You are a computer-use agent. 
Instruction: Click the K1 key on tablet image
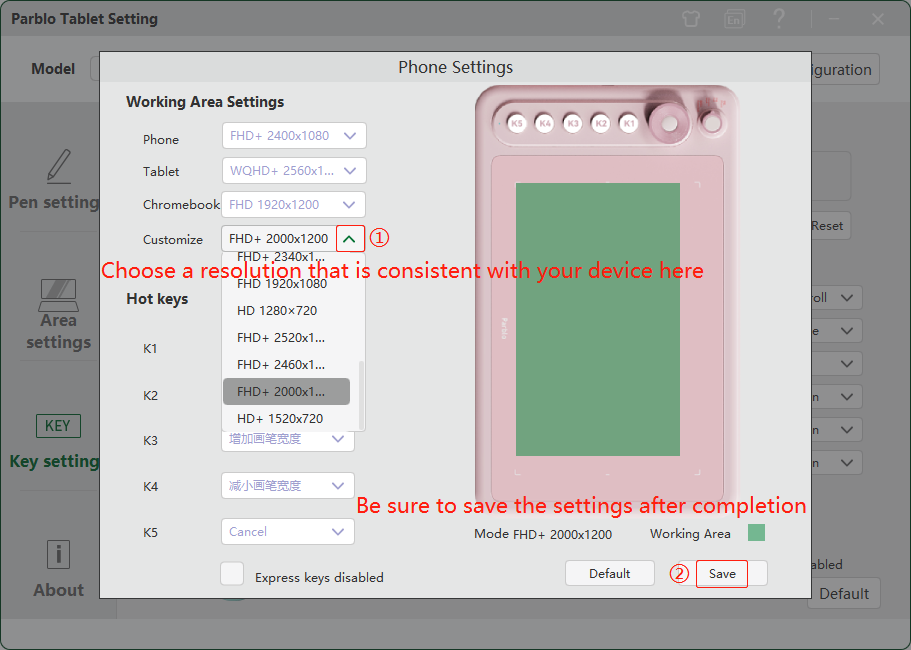(629, 123)
